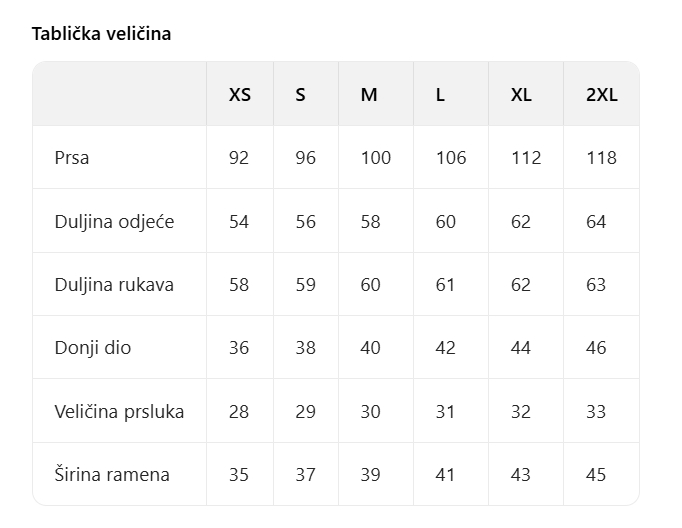Select the Širina ramena row label
Image resolution: width=682 pixels, height=528 pixels.
pos(112,475)
